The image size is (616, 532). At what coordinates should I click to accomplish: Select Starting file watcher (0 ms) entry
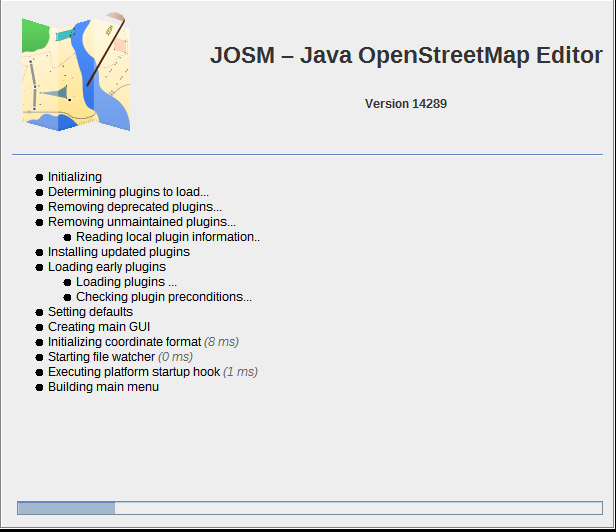pyautogui.click(x=120, y=357)
